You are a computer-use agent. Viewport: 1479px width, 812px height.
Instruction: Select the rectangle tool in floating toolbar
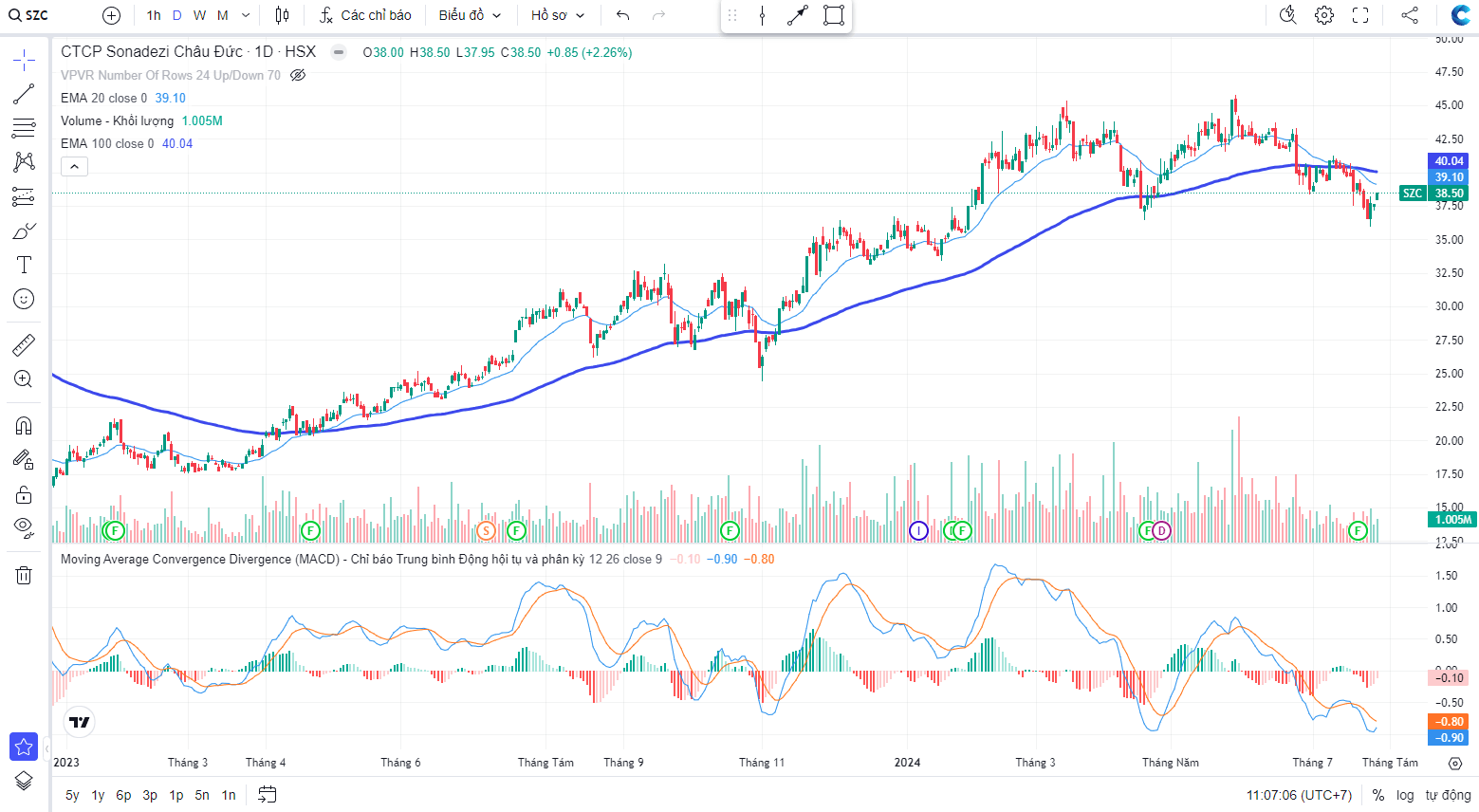834,15
